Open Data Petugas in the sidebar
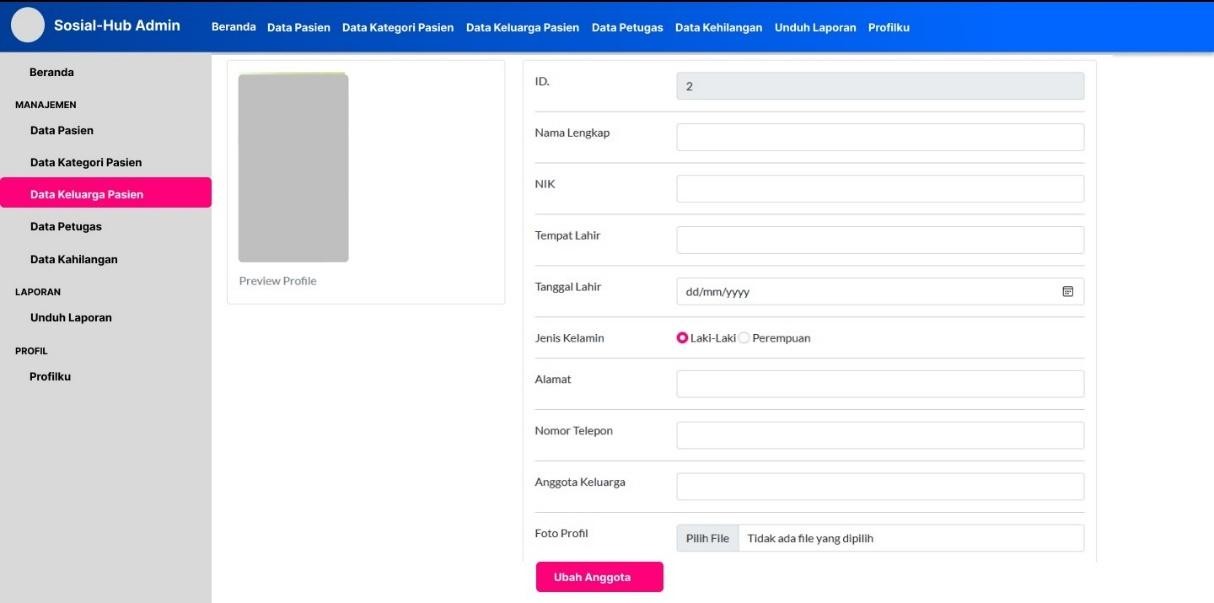 (66, 227)
